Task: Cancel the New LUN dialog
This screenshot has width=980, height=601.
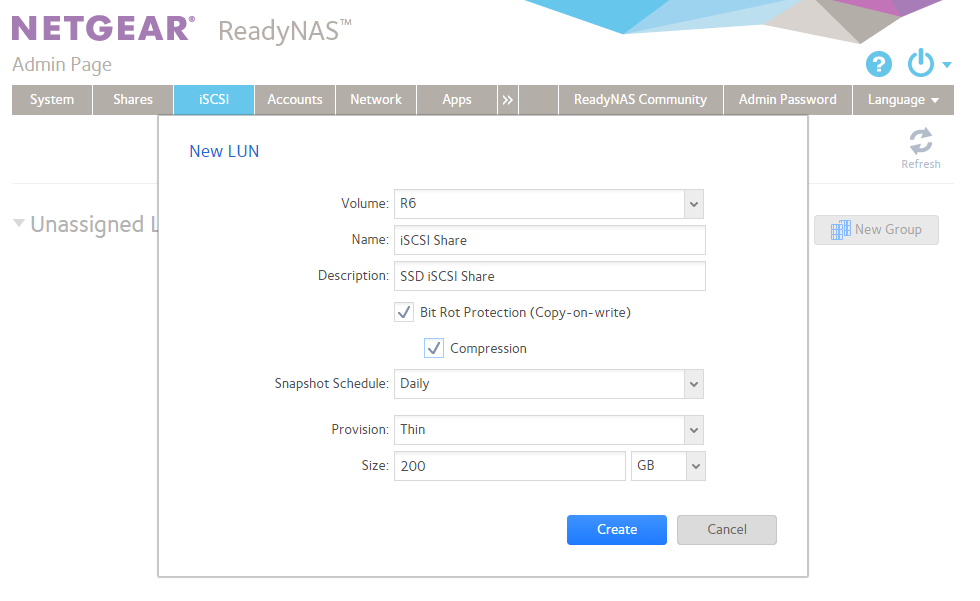Action: [x=727, y=530]
